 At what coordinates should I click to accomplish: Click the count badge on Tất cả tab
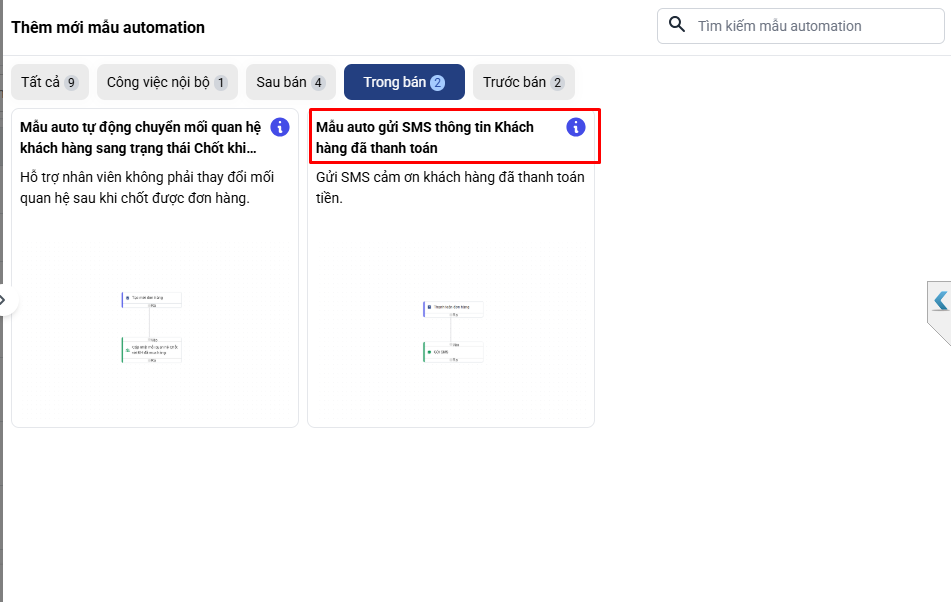[71, 83]
